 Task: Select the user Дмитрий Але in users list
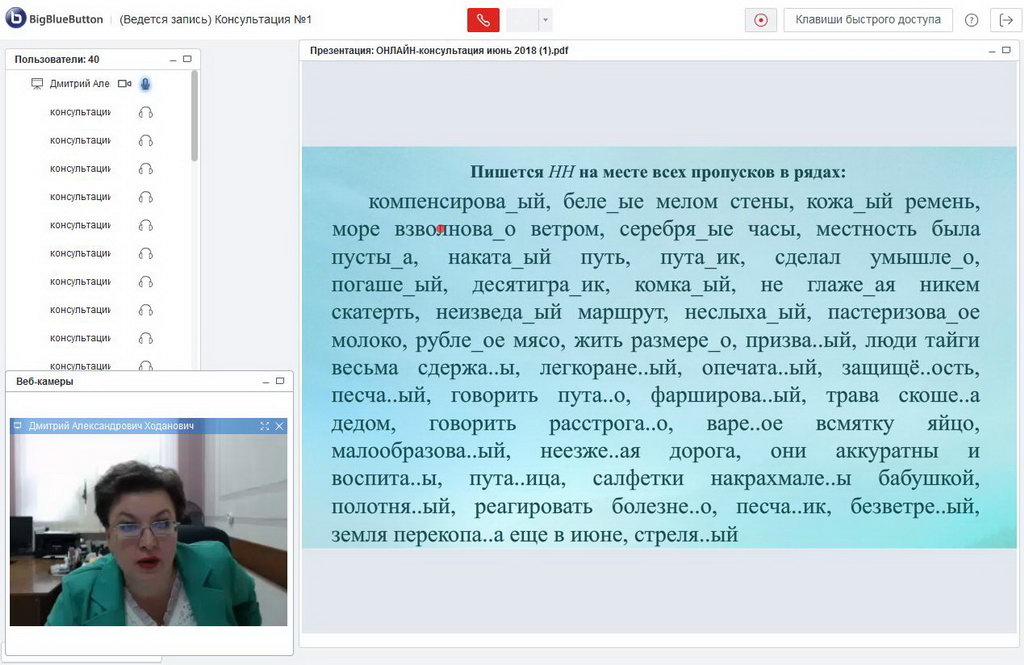[x=79, y=84]
